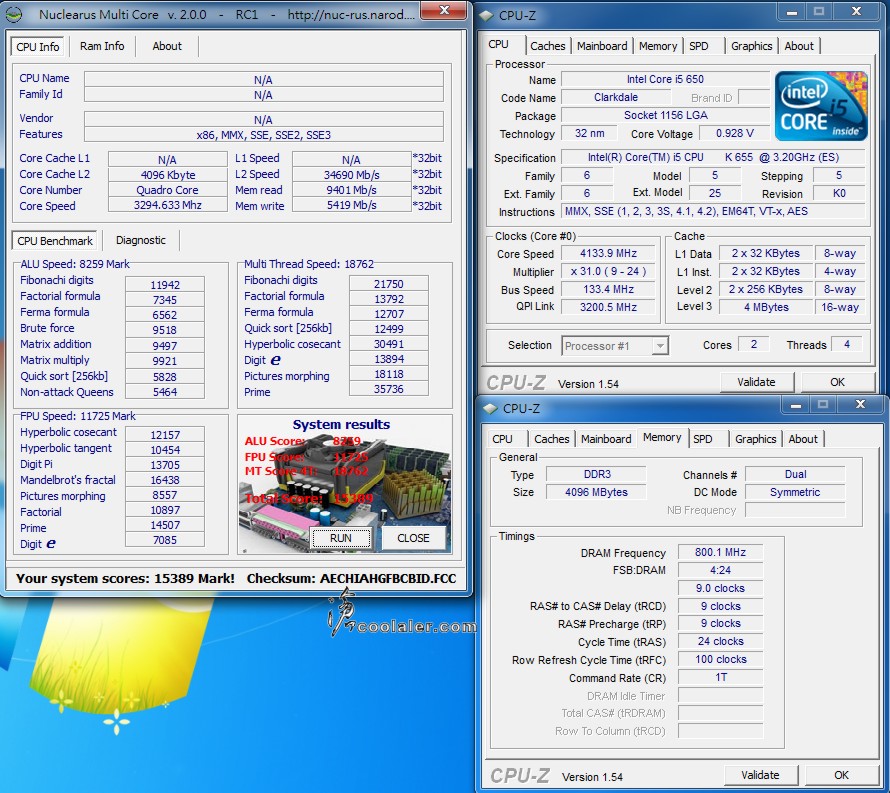The height and width of the screenshot is (793, 890).
Task: Click the Level 3 cache value '4 MBytes'
Action: point(766,307)
